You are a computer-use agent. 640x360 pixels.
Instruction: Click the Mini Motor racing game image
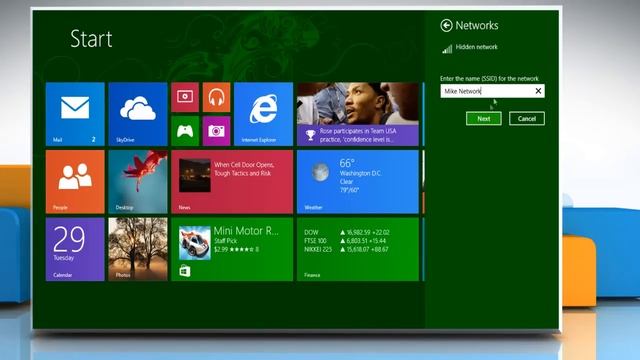pos(195,243)
